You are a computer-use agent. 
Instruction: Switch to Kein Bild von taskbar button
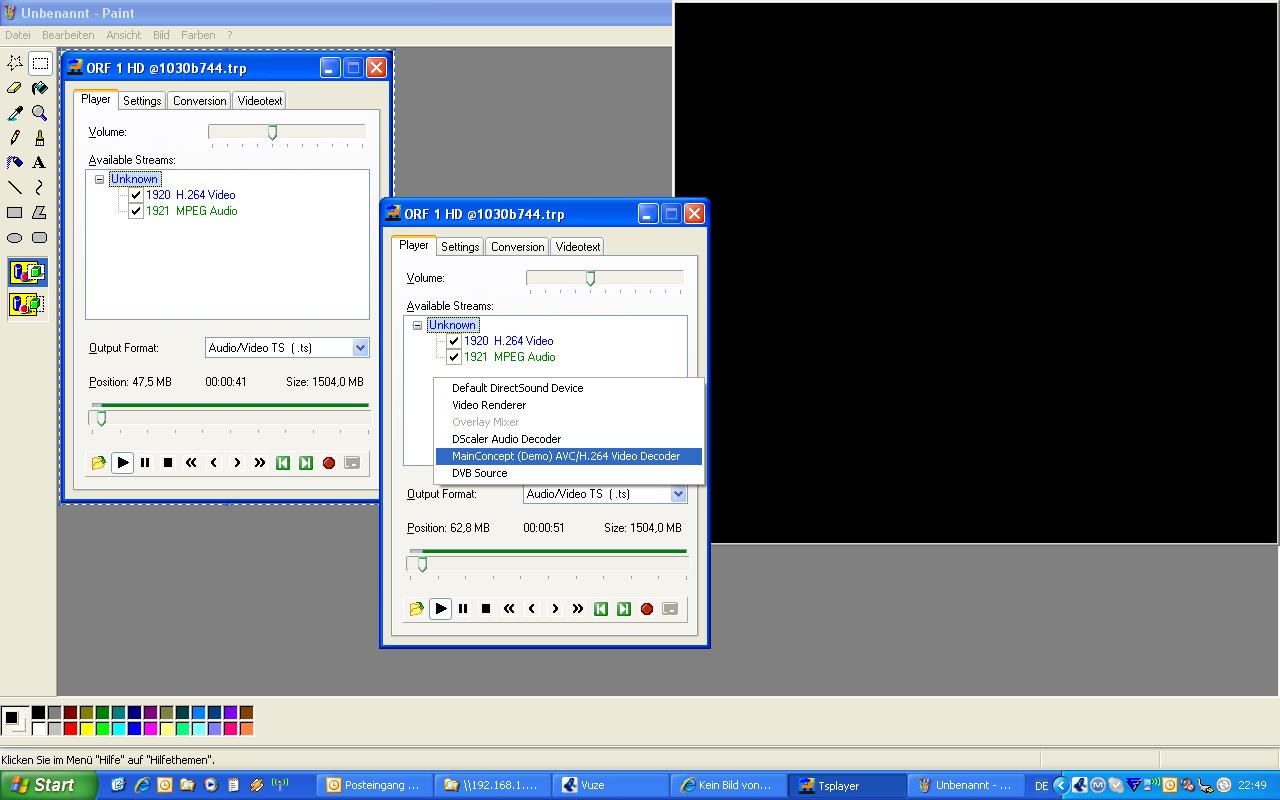point(728,785)
